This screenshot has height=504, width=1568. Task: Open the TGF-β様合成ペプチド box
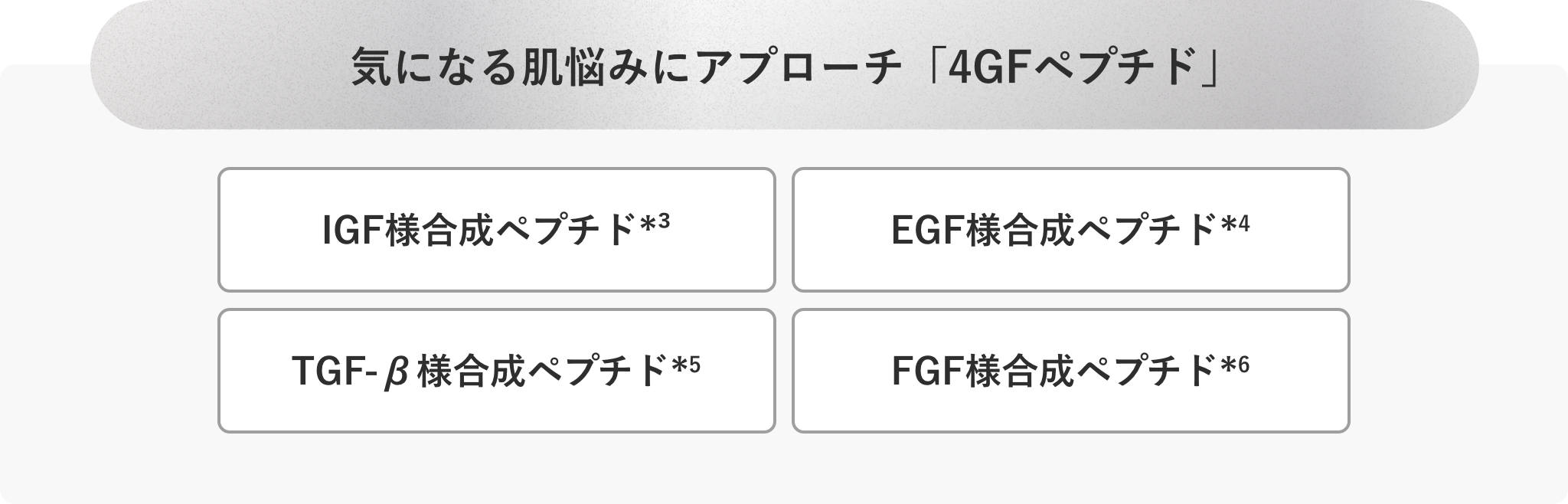click(497, 371)
